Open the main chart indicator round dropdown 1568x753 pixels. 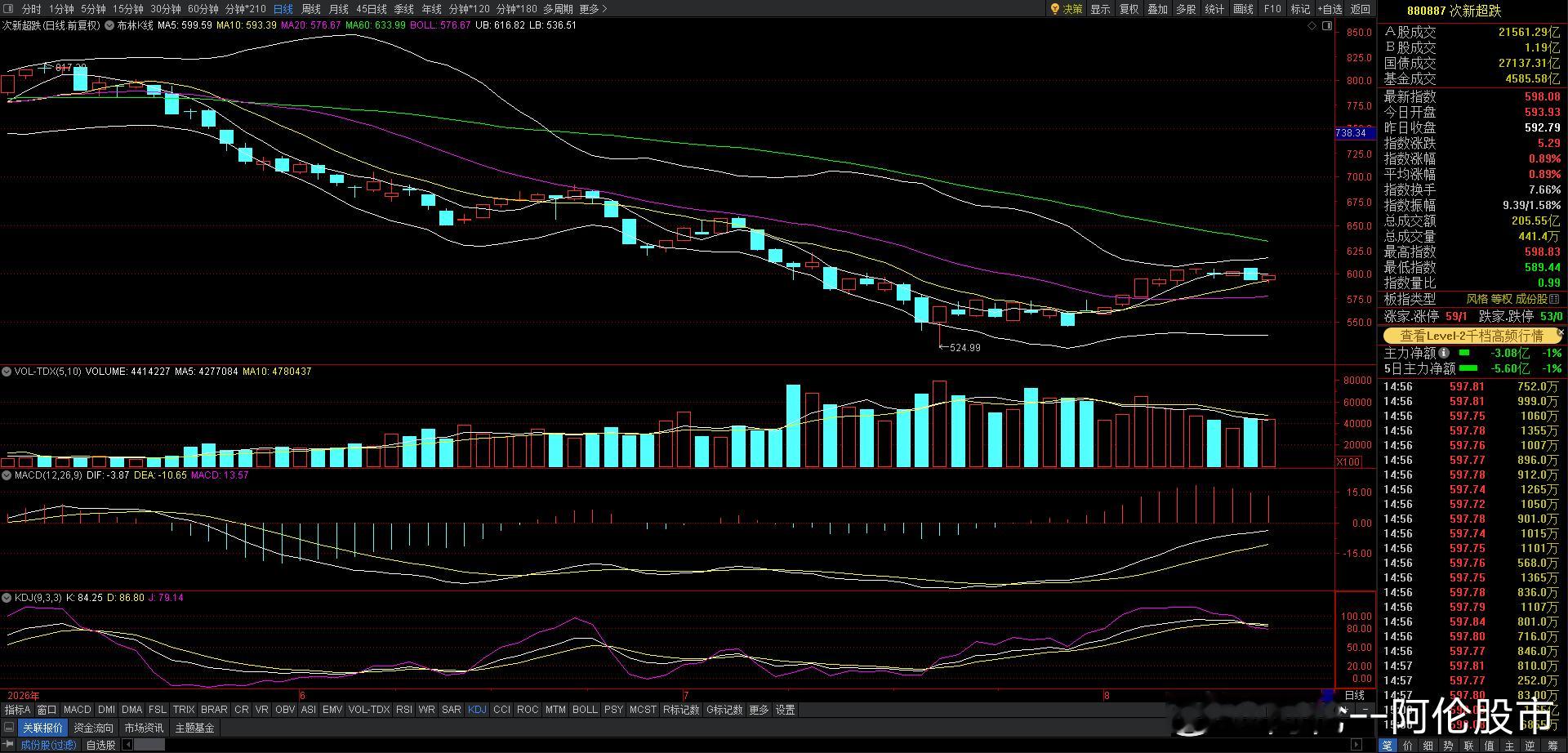pos(109,25)
